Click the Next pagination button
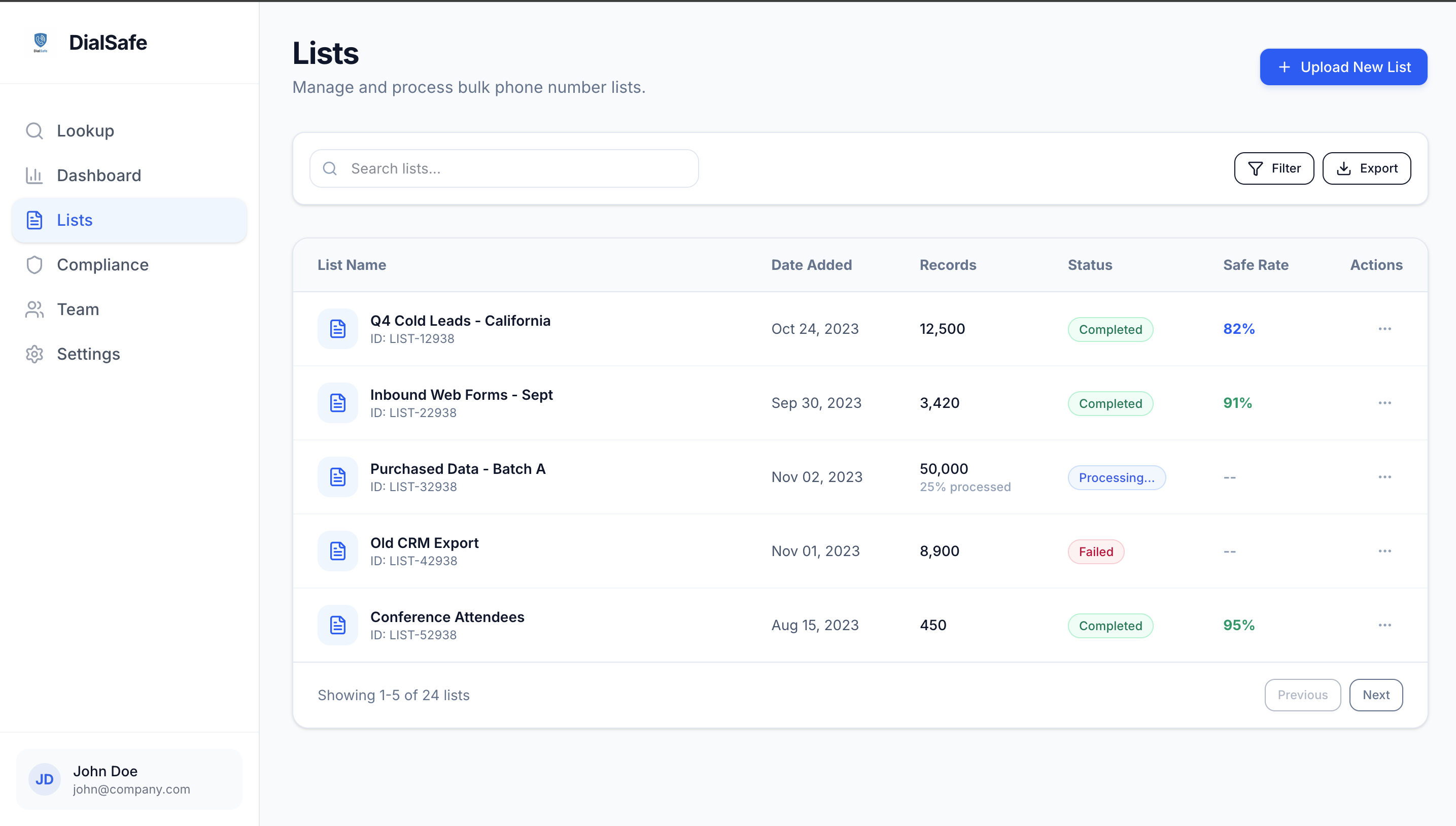 [x=1376, y=695]
